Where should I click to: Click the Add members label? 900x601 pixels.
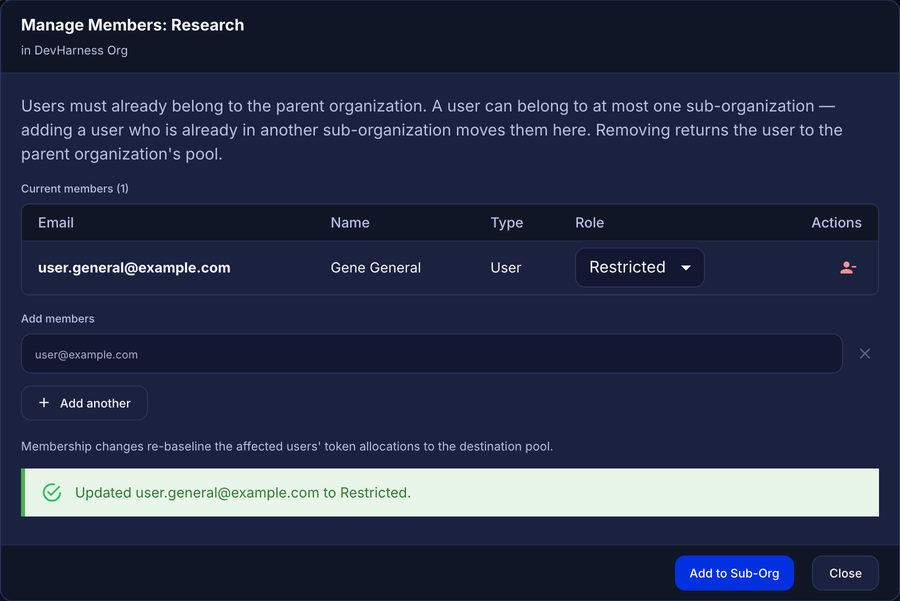point(57,319)
